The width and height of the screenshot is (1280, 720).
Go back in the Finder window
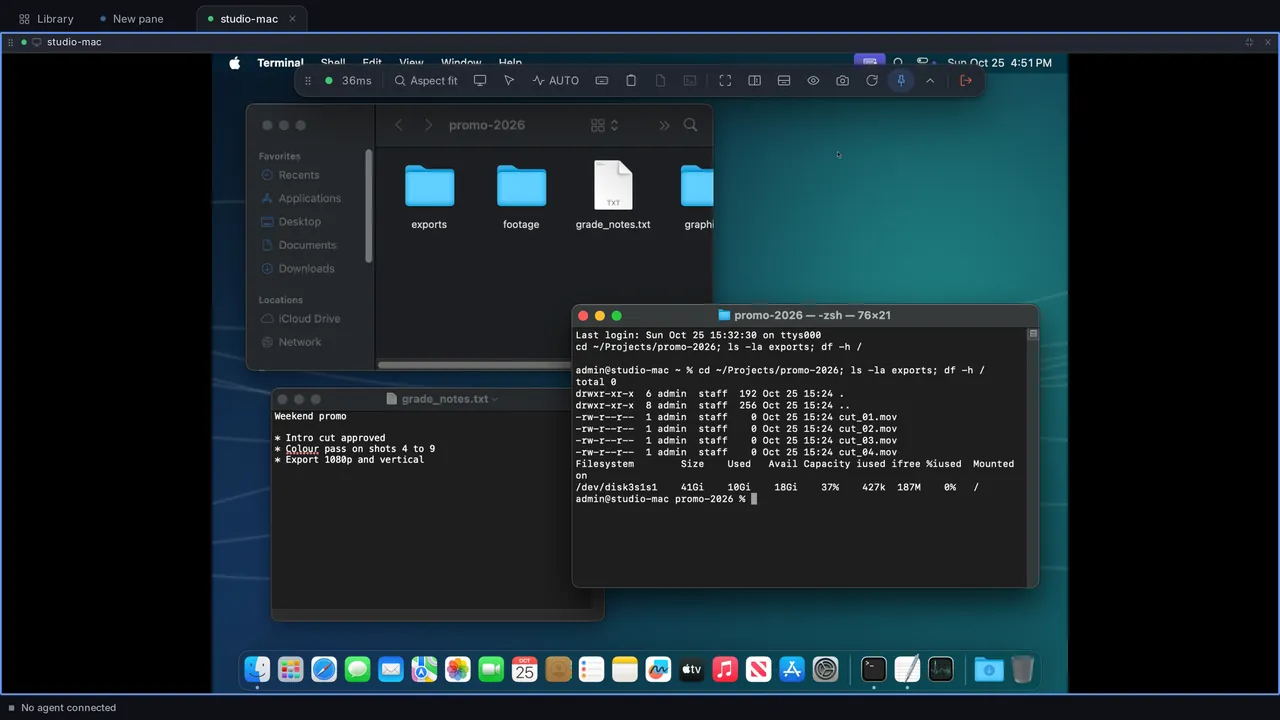point(399,125)
